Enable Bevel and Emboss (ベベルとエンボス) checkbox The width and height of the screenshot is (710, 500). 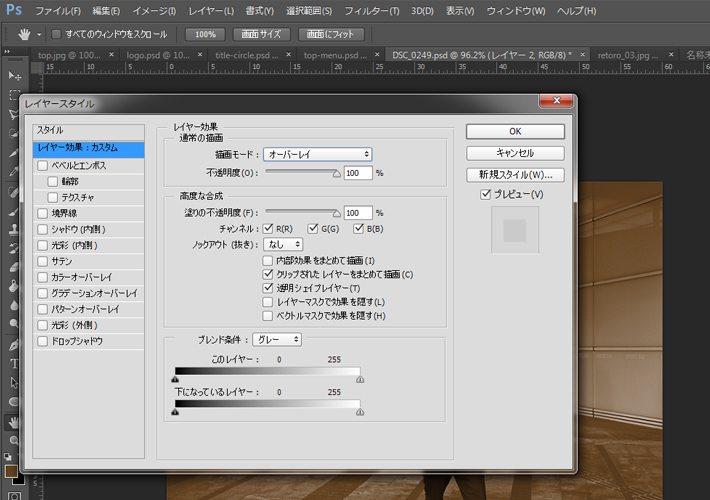(x=43, y=165)
